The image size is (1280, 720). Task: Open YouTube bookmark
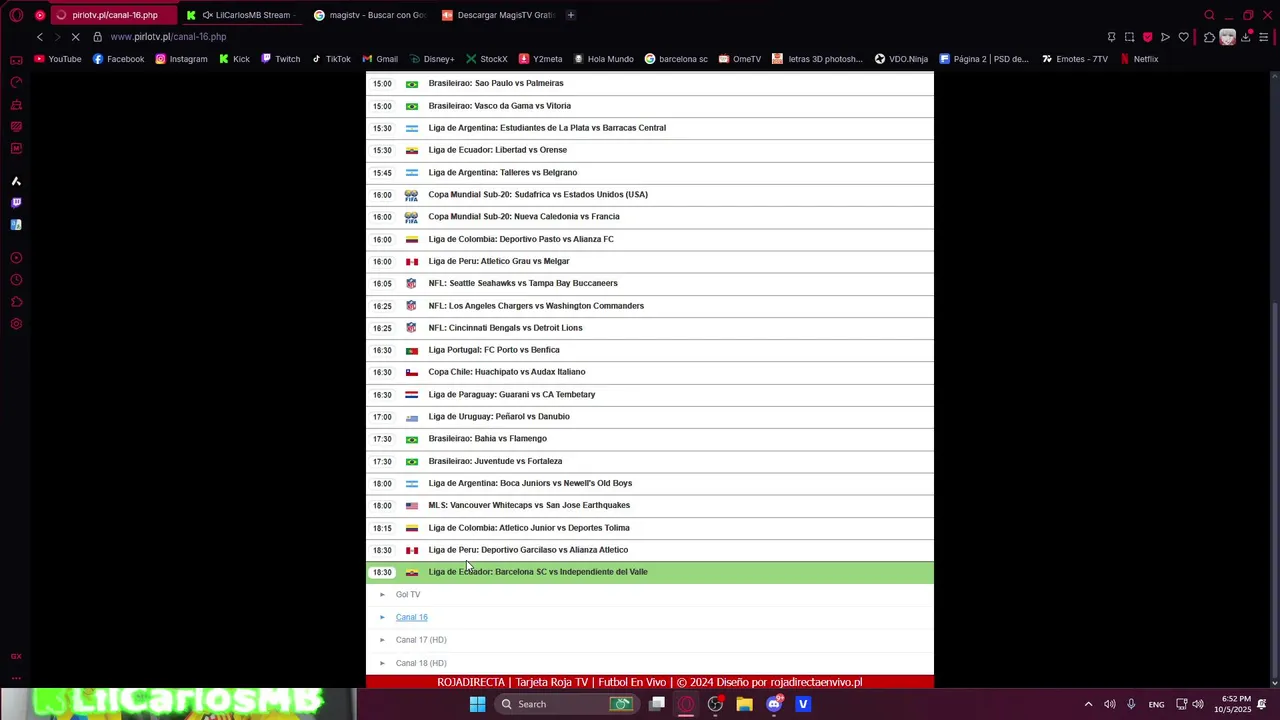point(58,59)
